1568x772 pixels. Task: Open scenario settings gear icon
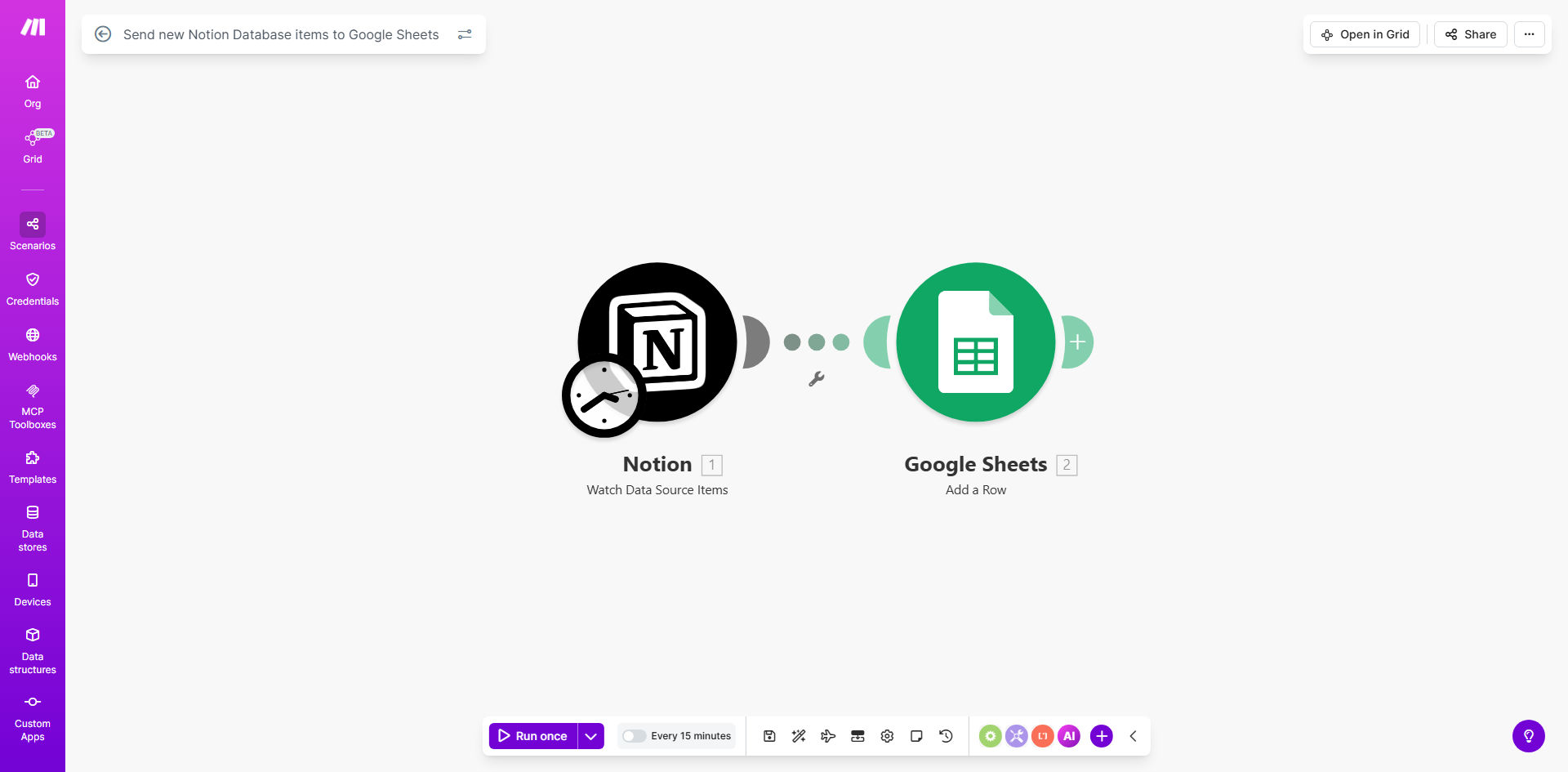887,736
